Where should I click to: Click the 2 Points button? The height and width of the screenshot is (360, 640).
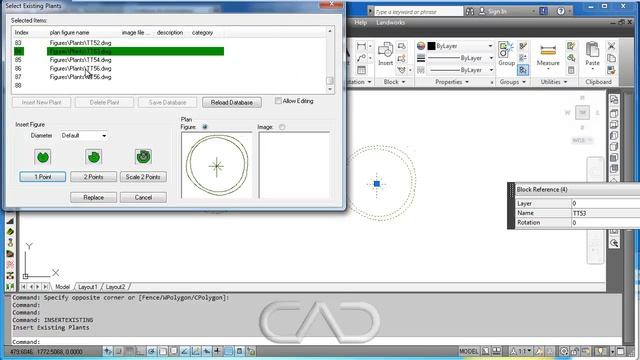click(93, 177)
